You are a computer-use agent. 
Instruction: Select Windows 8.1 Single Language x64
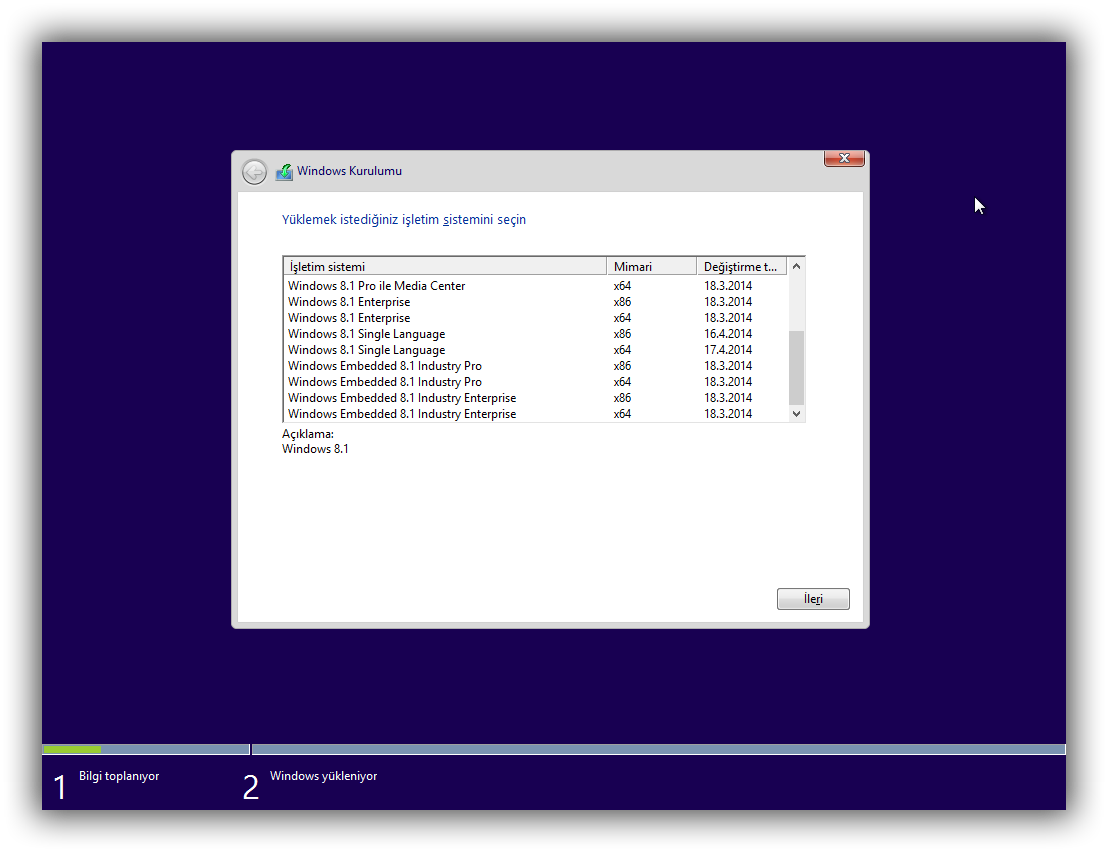pos(536,350)
